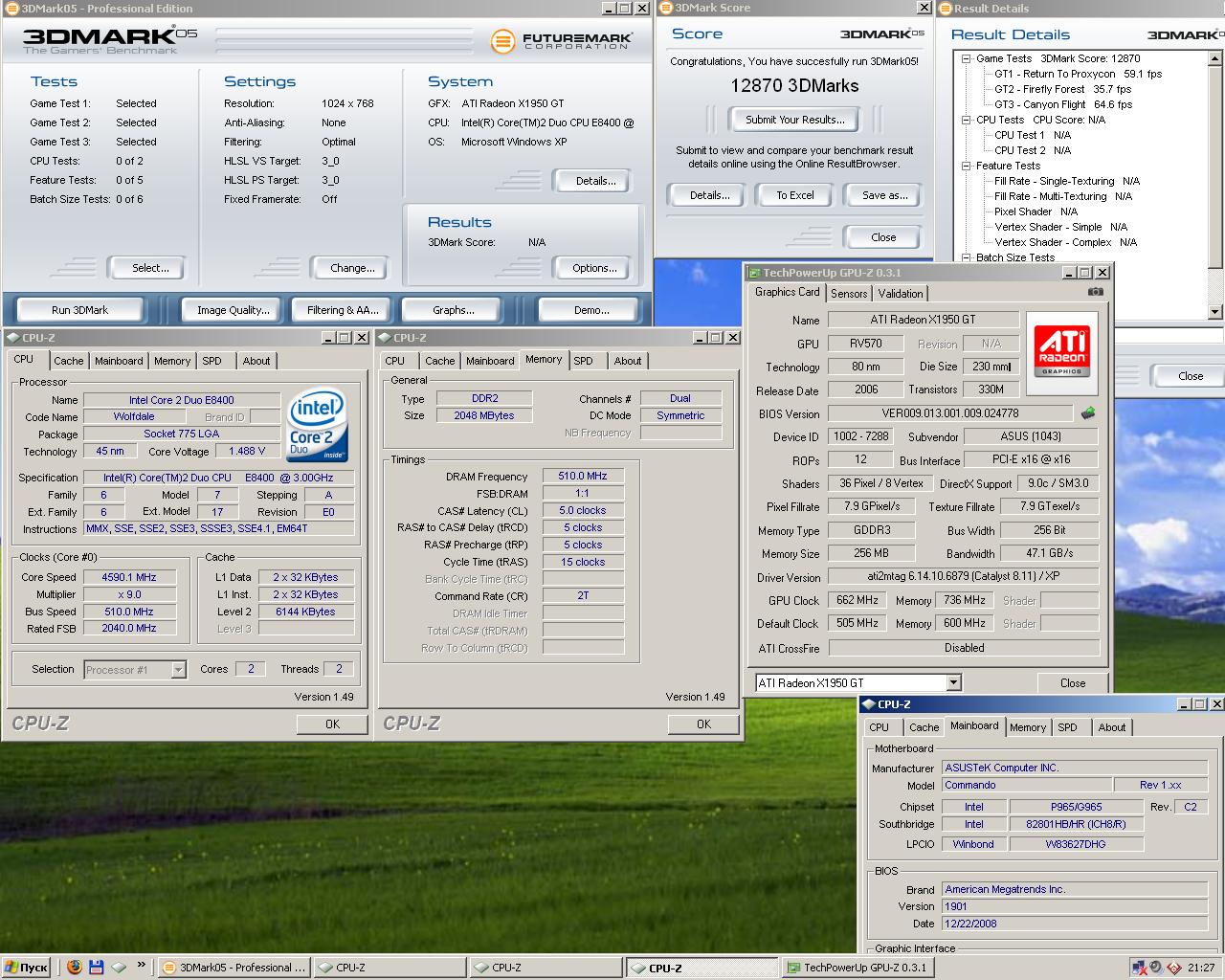1225x980 pixels.
Task: Collapse the Feature Tests tree node
Action: pos(967,166)
